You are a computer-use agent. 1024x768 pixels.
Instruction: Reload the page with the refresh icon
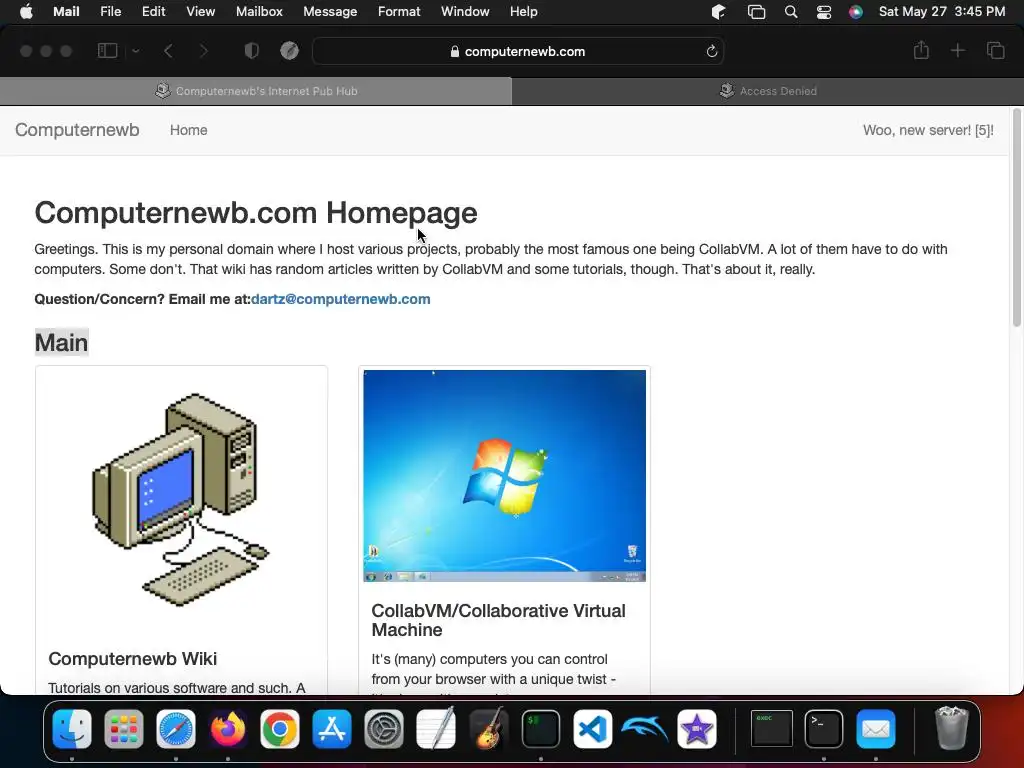click(711, 51)
